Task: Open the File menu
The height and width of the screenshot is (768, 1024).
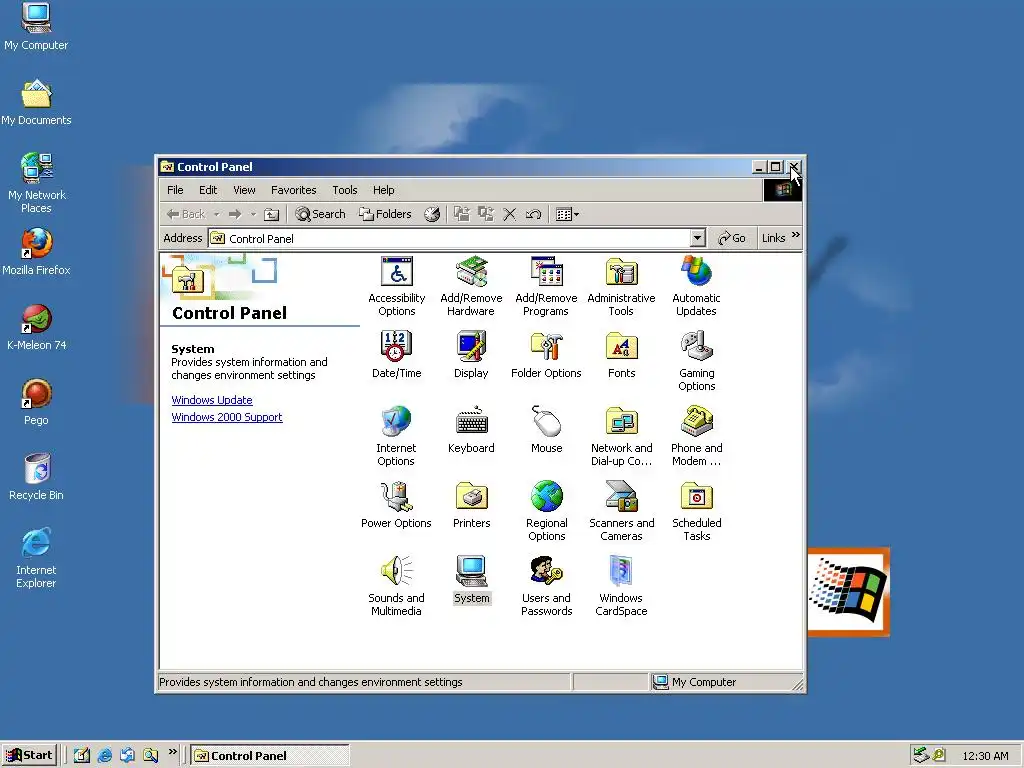Action: (175, 190)
